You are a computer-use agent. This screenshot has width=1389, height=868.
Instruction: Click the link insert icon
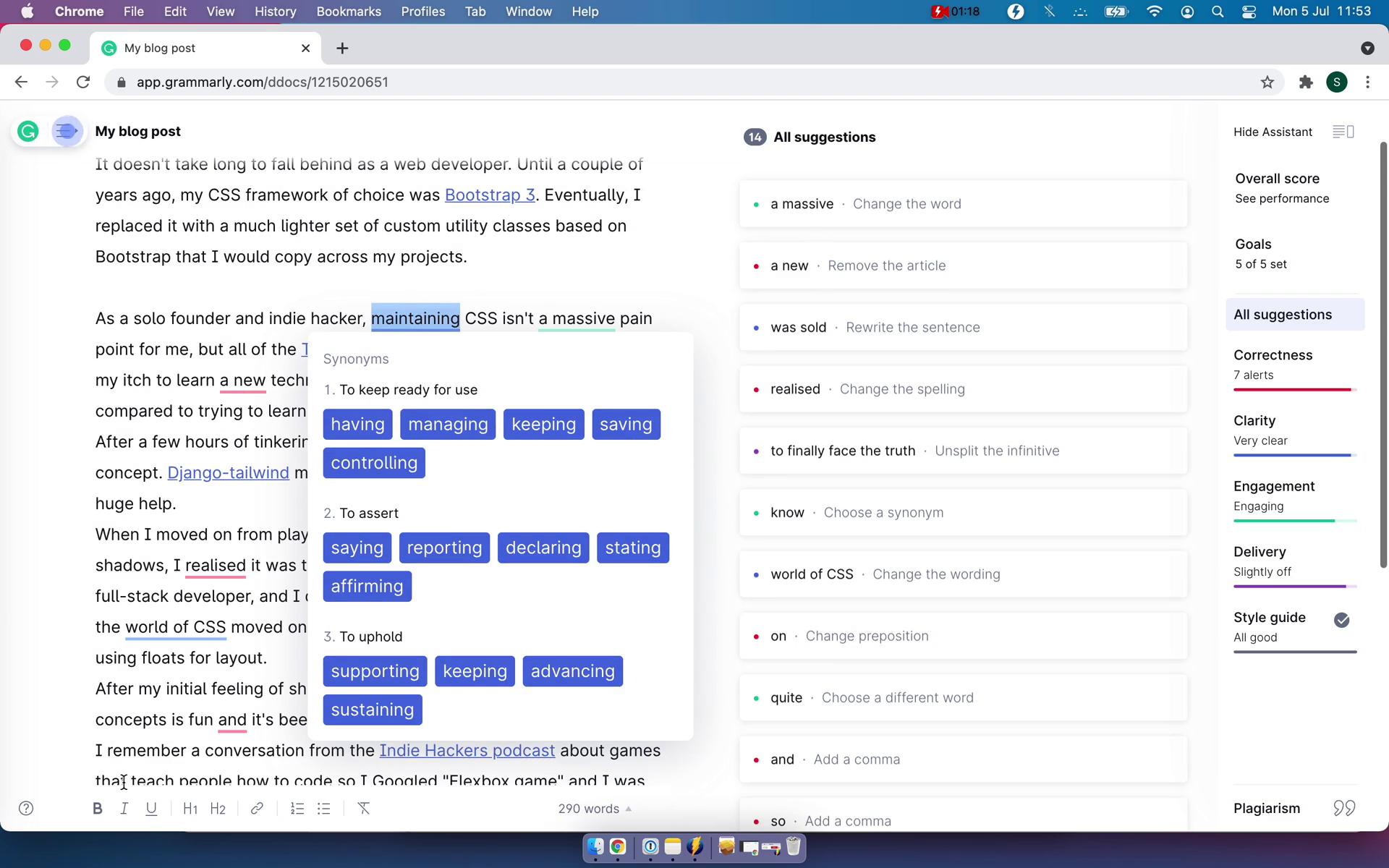click(256, 808)
